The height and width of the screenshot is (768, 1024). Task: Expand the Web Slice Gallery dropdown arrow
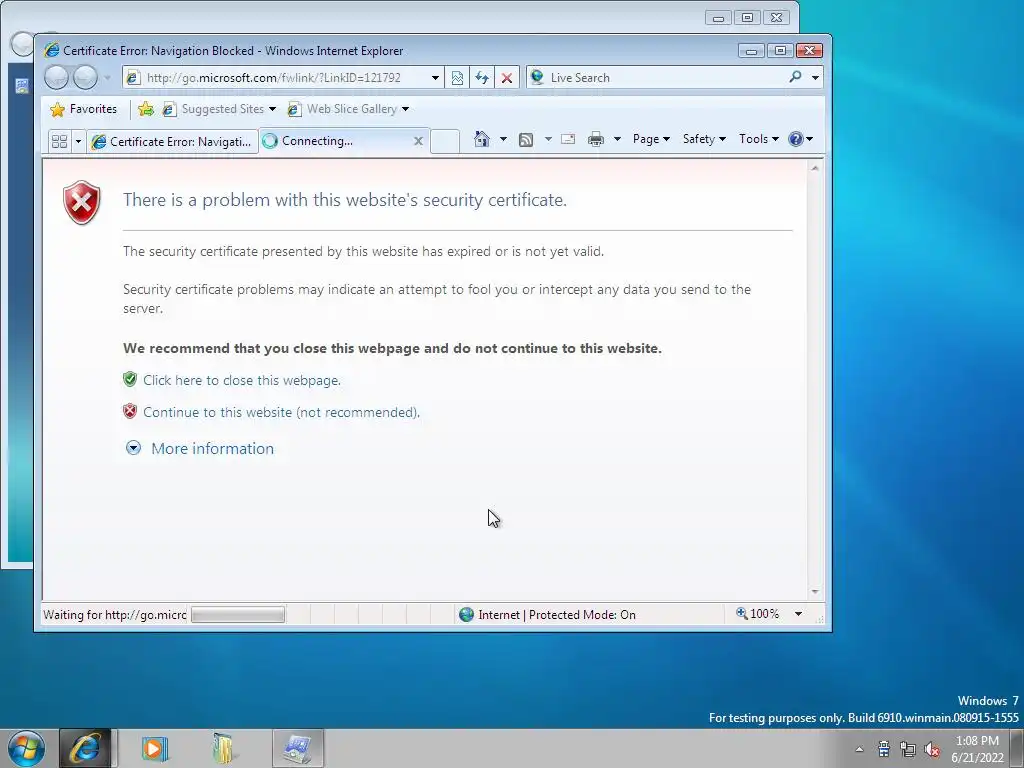(406, 109)
